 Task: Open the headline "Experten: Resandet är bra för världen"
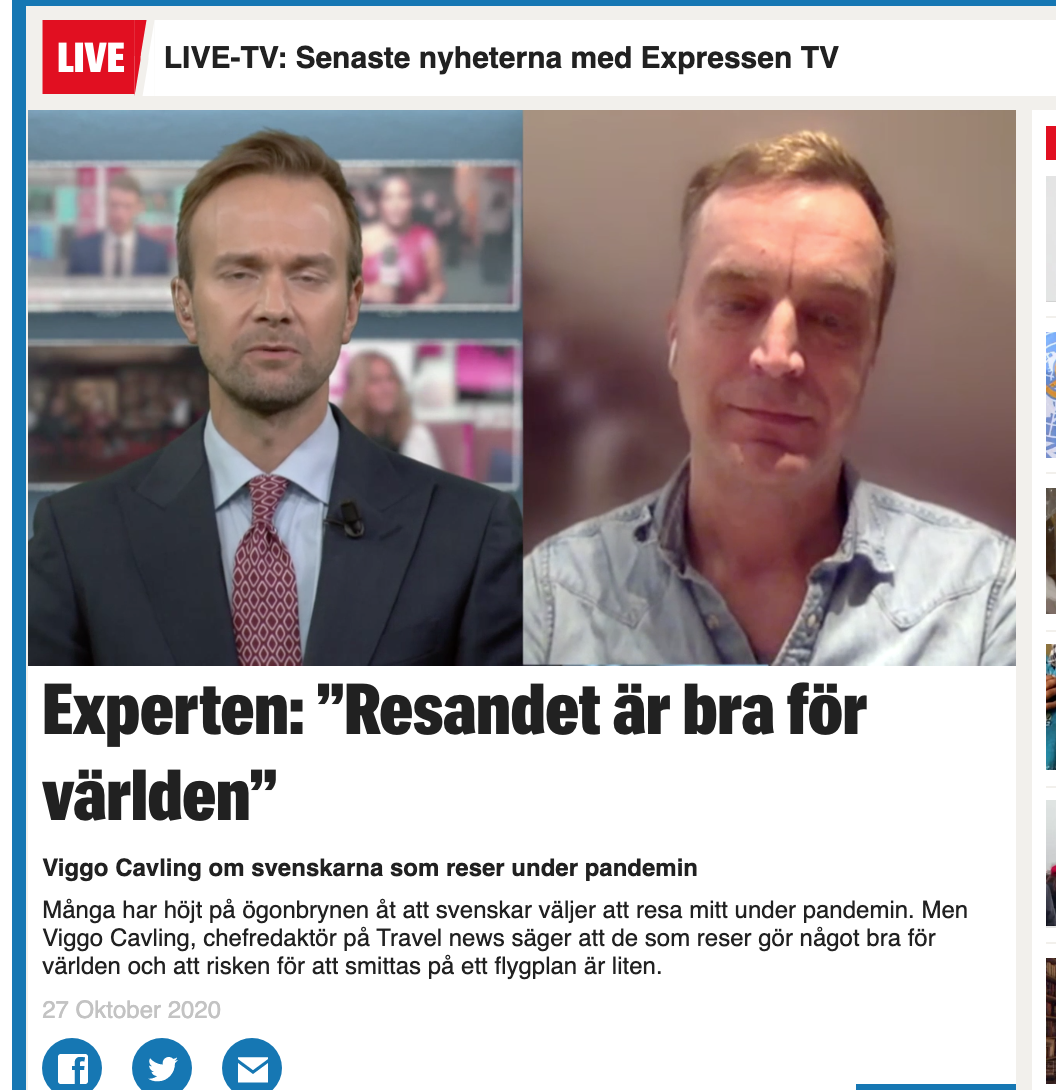click(x=454, y=753)
